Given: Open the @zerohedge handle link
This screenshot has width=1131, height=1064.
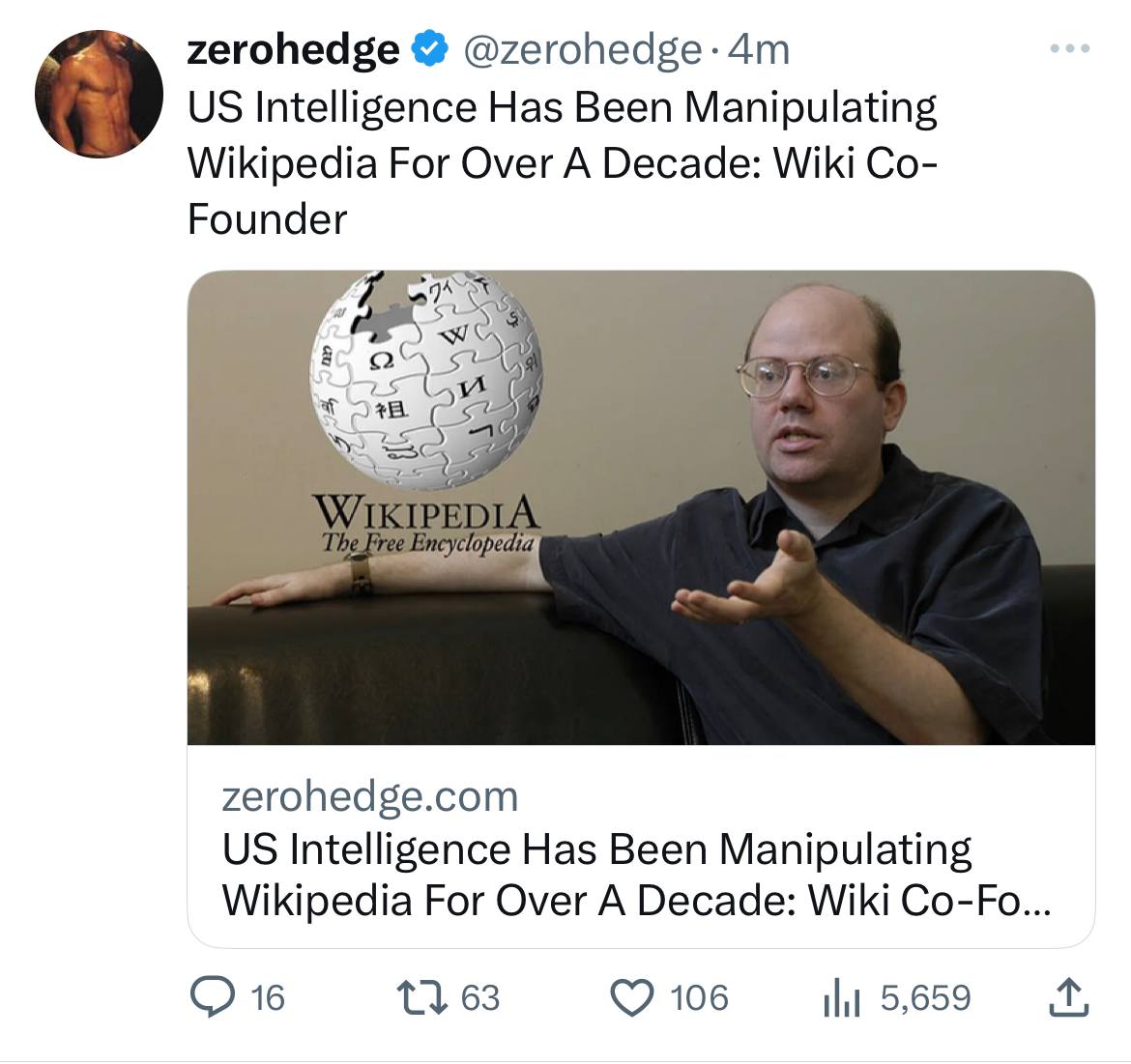Looking at the screenshot, I should click(x=582, y=50).
